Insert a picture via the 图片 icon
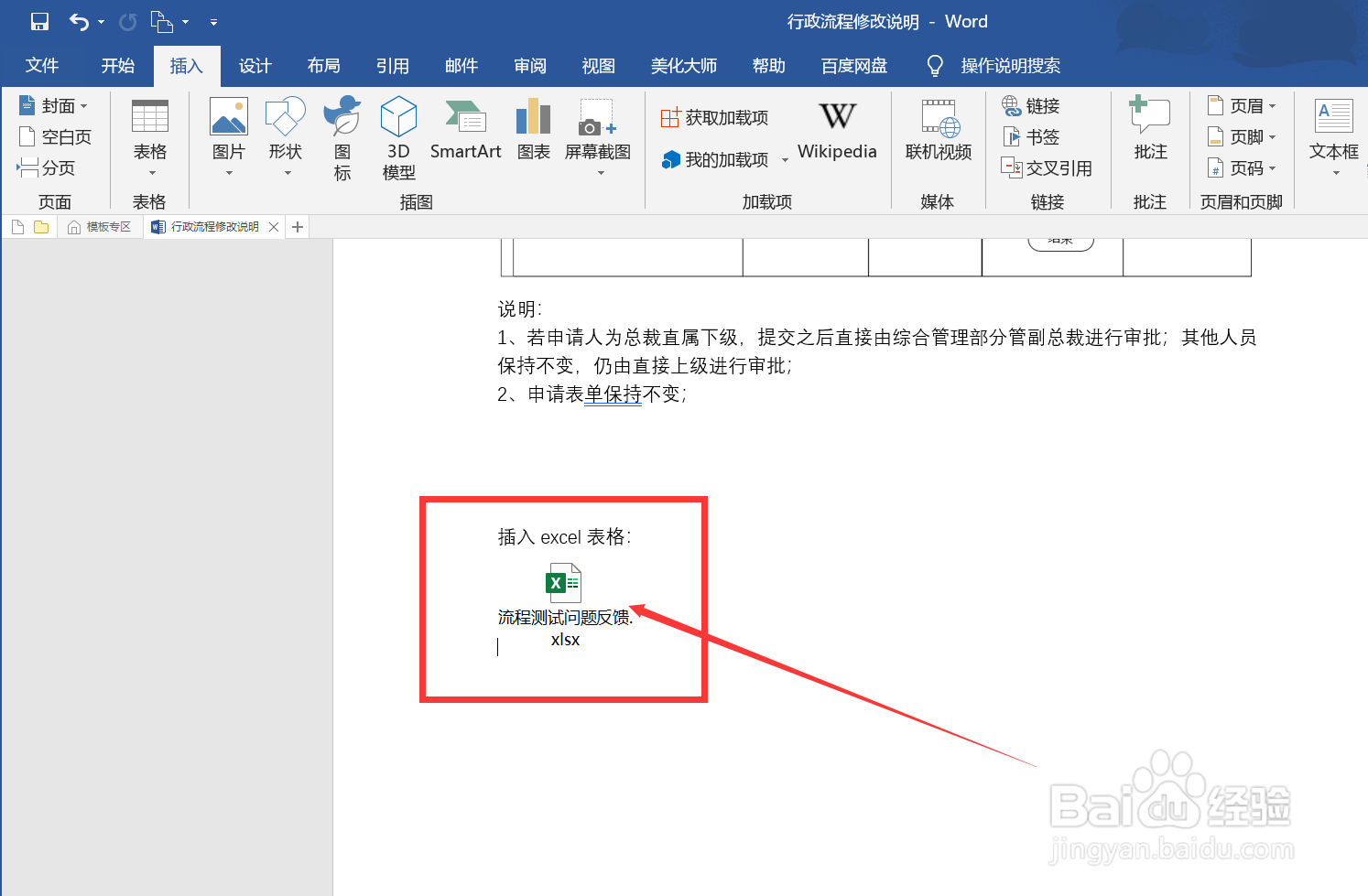This screenshot has height=896, width=1368. 229,139
